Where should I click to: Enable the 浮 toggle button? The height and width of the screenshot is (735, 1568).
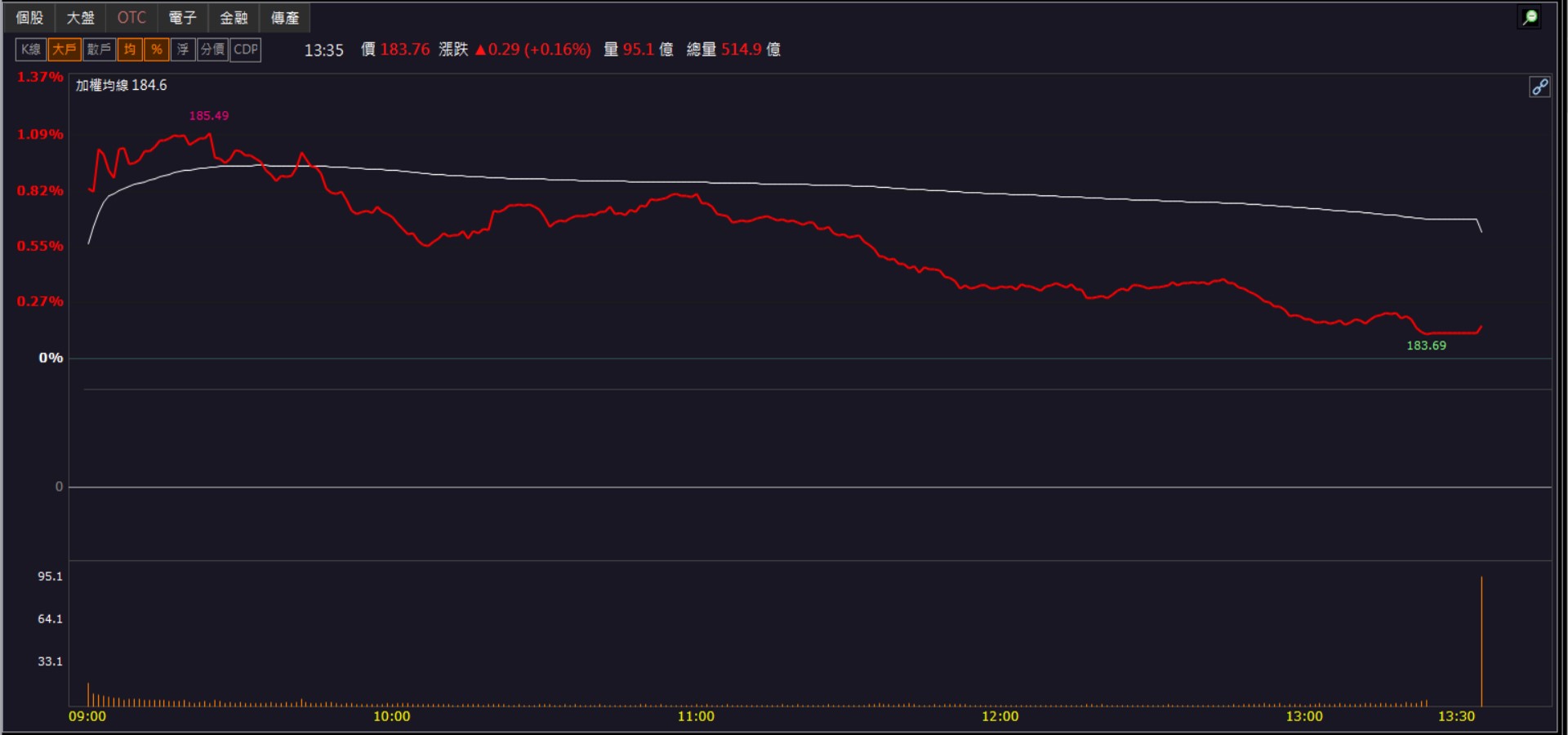click(x=183, y=50)
